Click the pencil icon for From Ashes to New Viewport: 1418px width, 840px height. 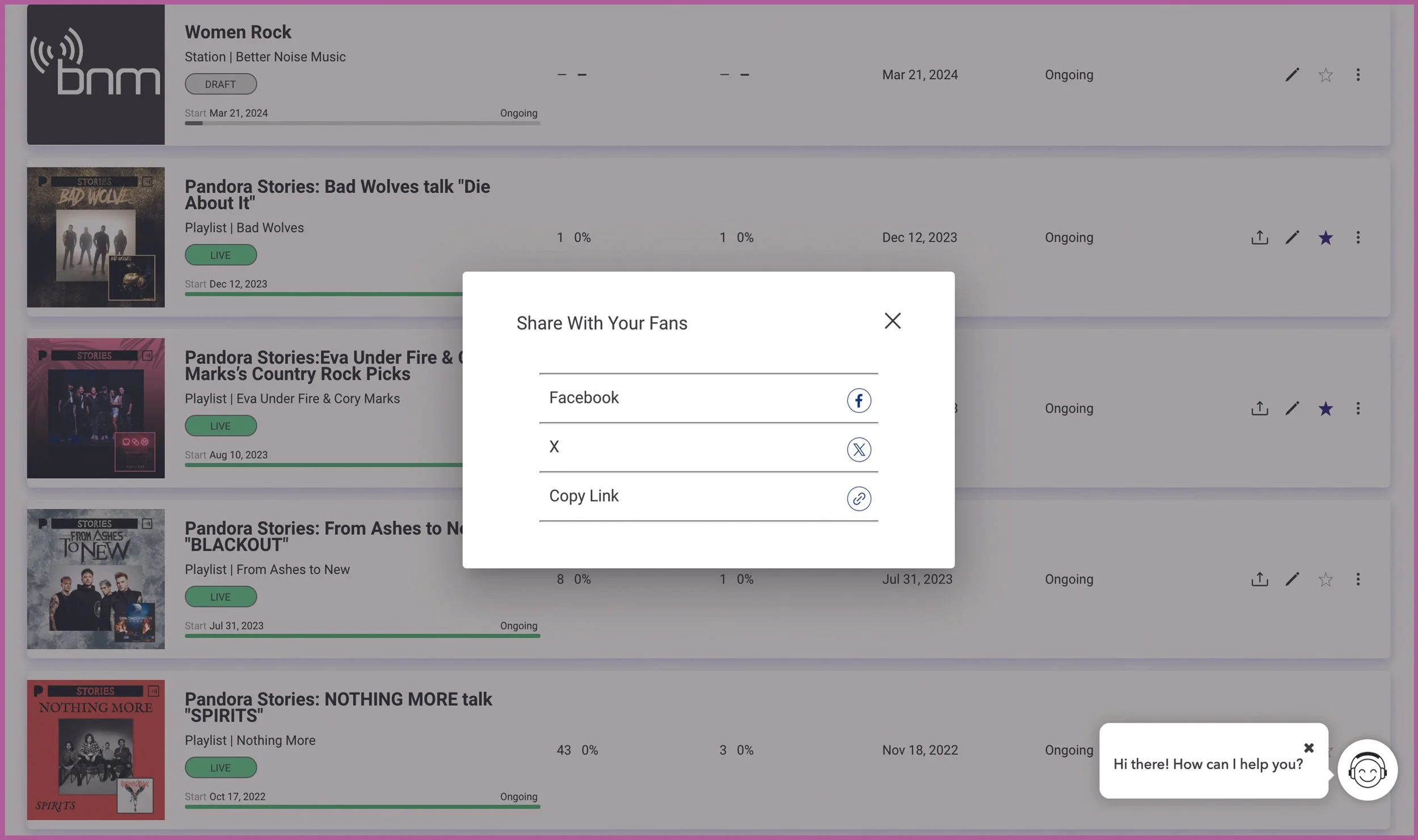(x=1292, y=579)
